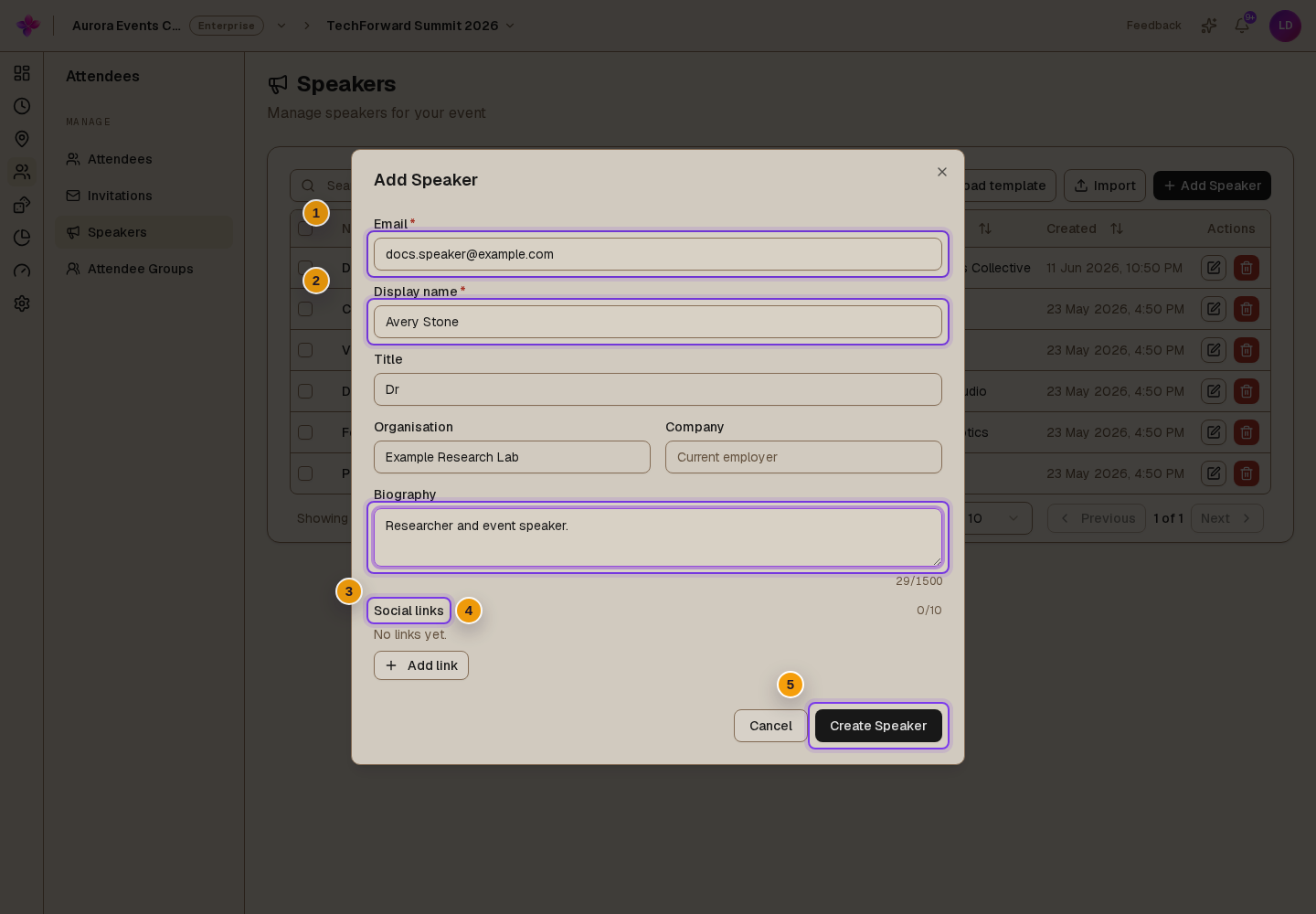1316x914 pixels.
Task: Click the Create Speaker button
Action: [x=878, y=726]
